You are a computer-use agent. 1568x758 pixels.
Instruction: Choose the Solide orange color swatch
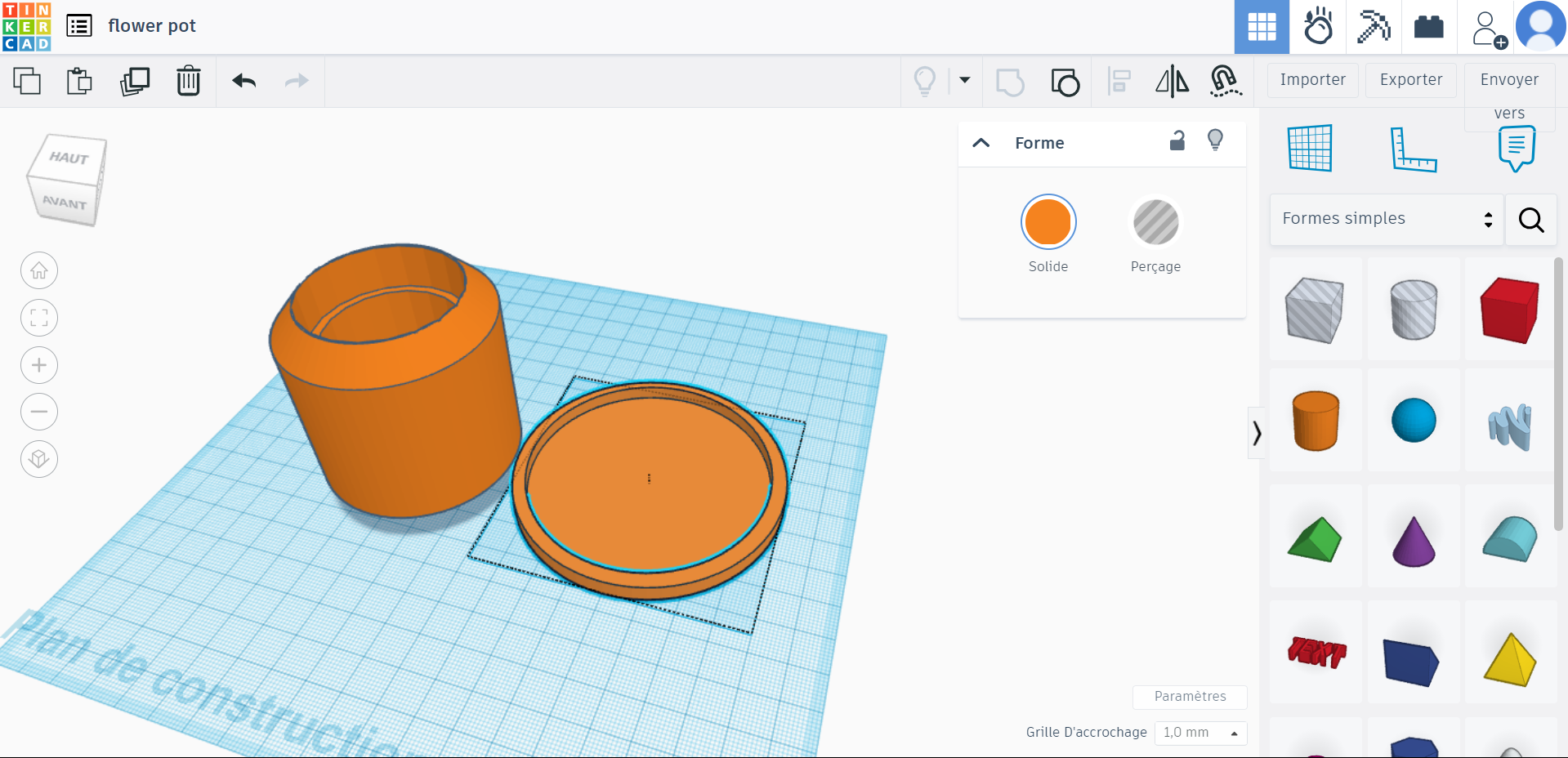point(1048,222)
